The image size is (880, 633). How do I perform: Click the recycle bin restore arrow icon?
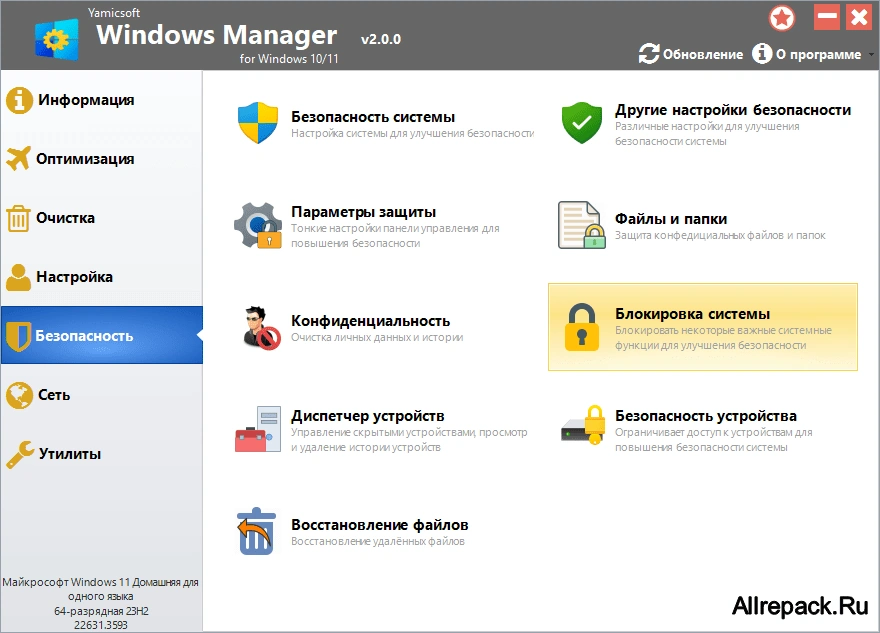[256, 531]
